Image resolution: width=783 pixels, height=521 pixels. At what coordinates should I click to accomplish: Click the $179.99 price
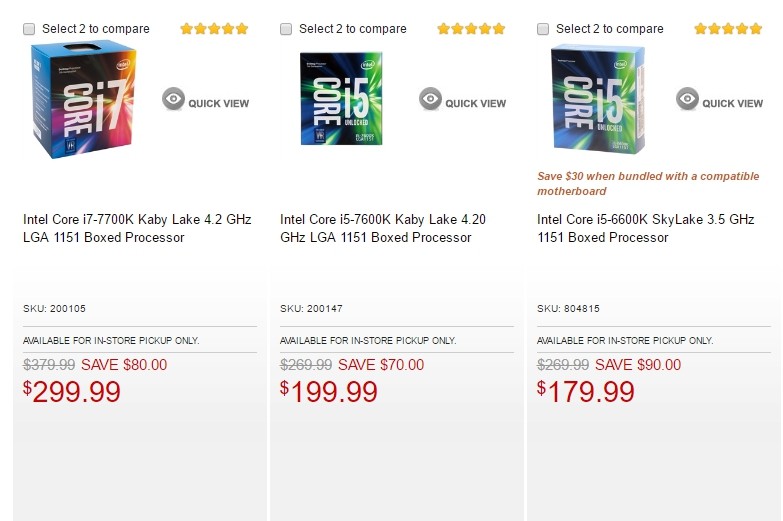tap(586, 392)
